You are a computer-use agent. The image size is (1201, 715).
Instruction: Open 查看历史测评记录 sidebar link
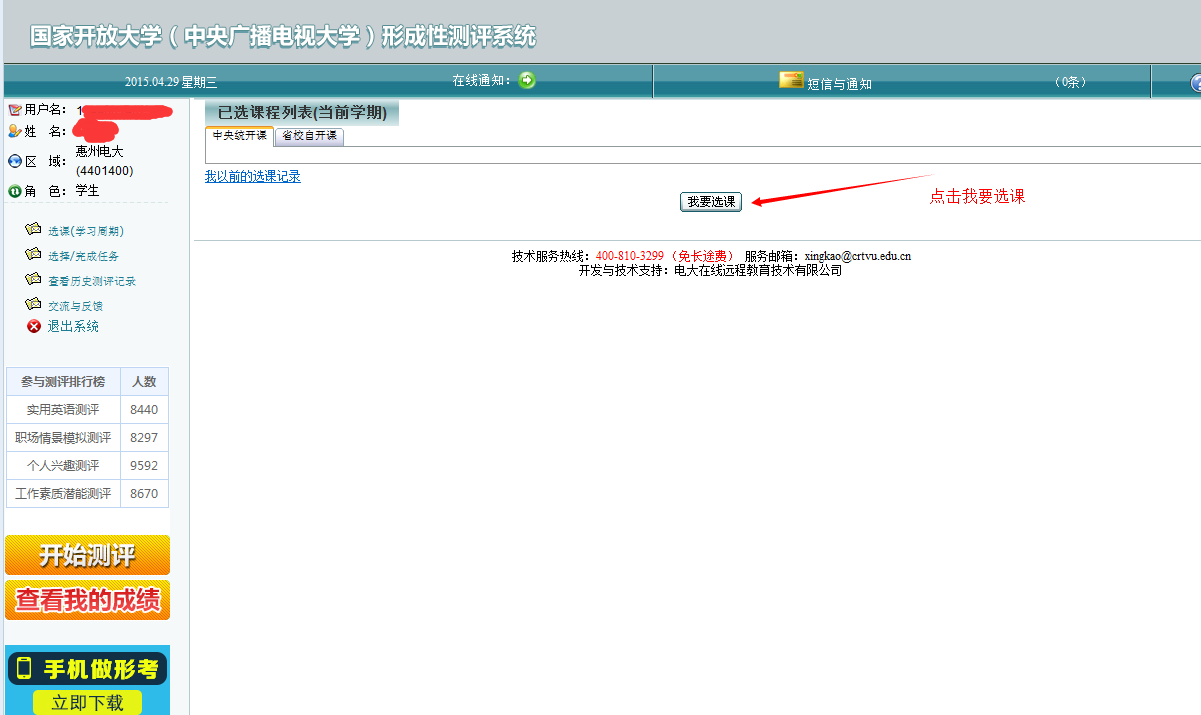(x=91, y=281)
